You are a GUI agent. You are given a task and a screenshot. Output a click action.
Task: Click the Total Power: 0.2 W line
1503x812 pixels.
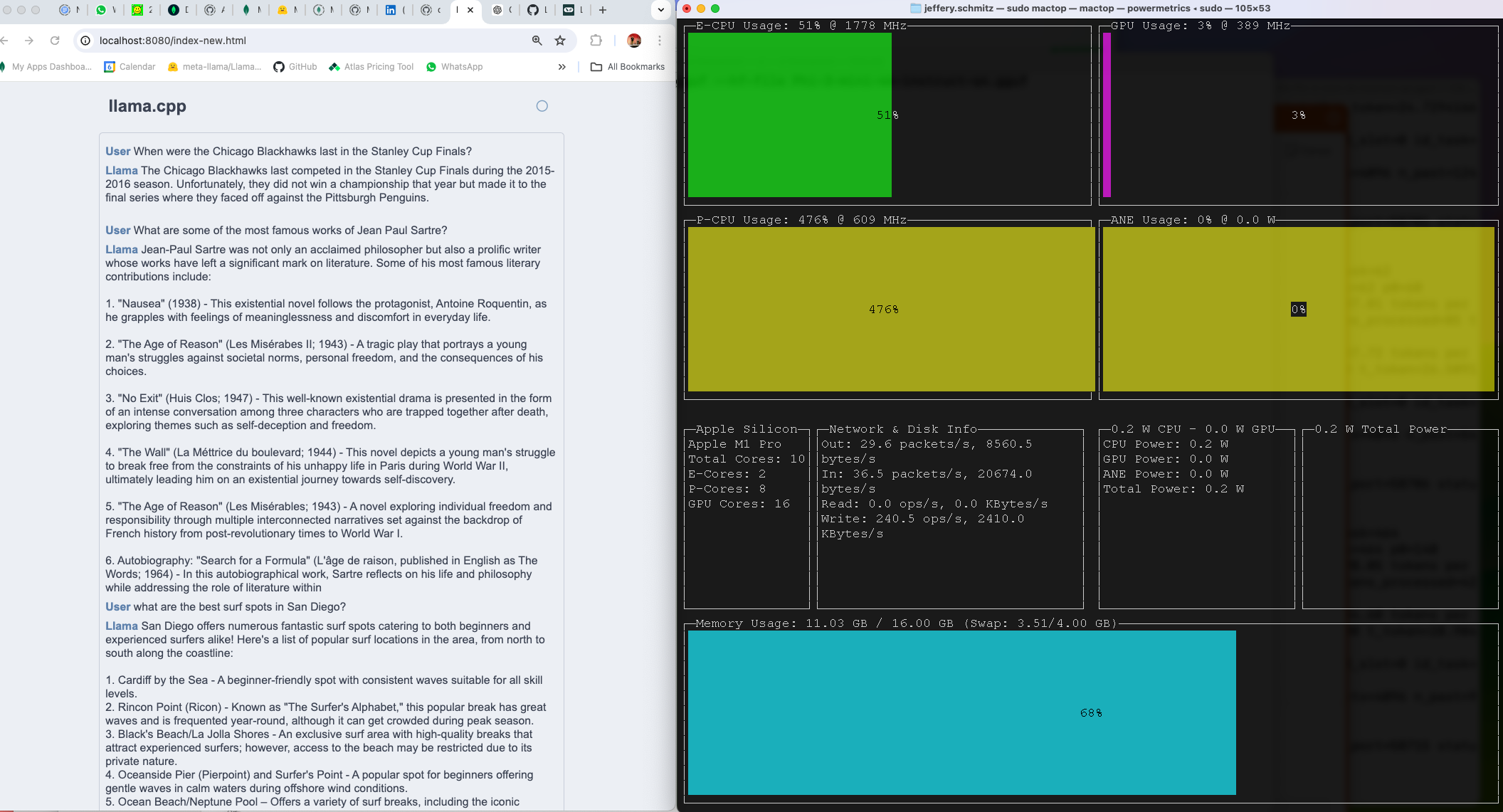(1174, 489)
